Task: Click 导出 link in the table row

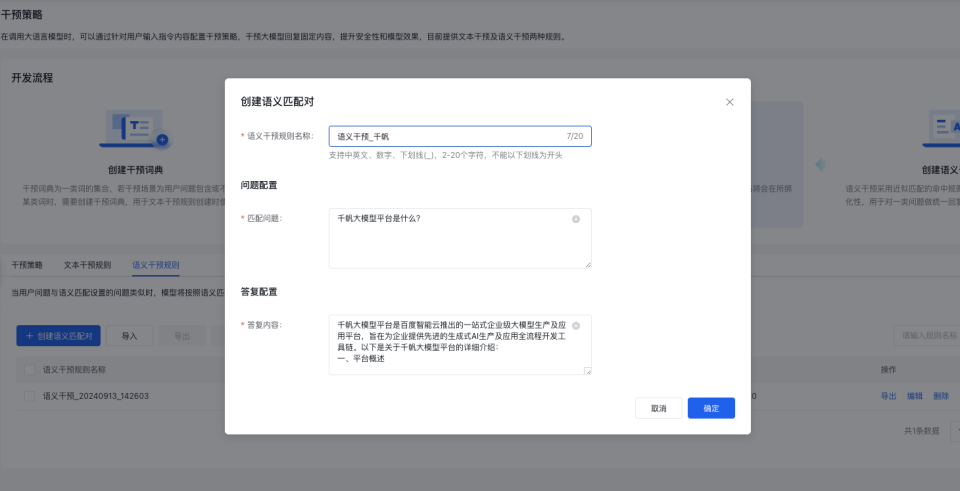Action: [888, 396]
